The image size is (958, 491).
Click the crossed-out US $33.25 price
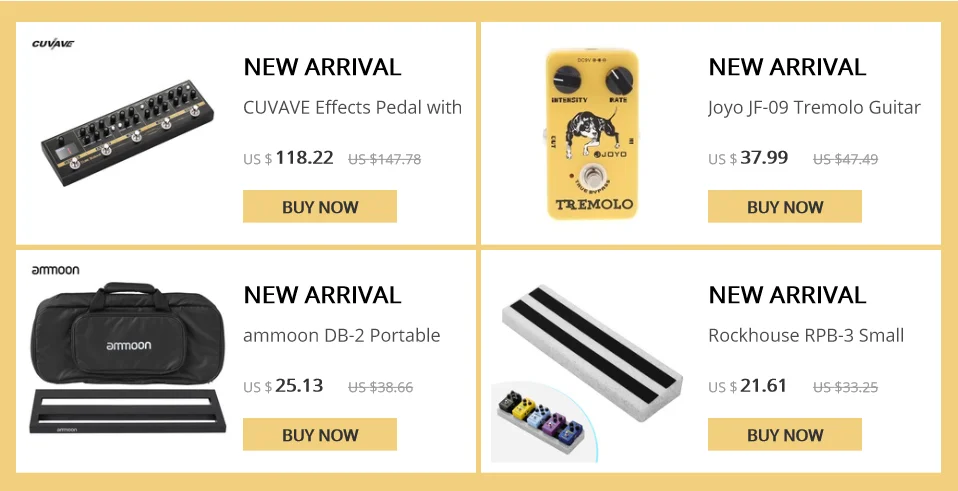point(846,387)
